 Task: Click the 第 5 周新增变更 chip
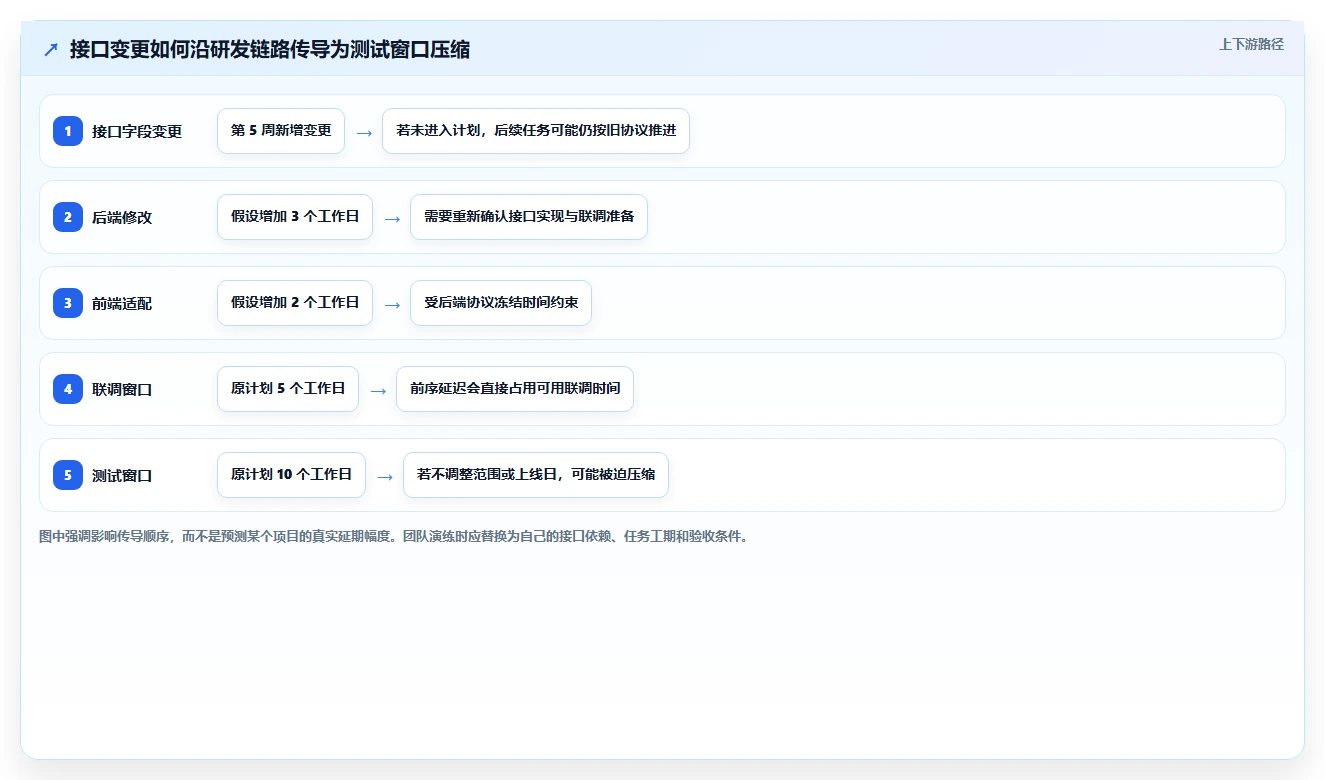(281, 131)
